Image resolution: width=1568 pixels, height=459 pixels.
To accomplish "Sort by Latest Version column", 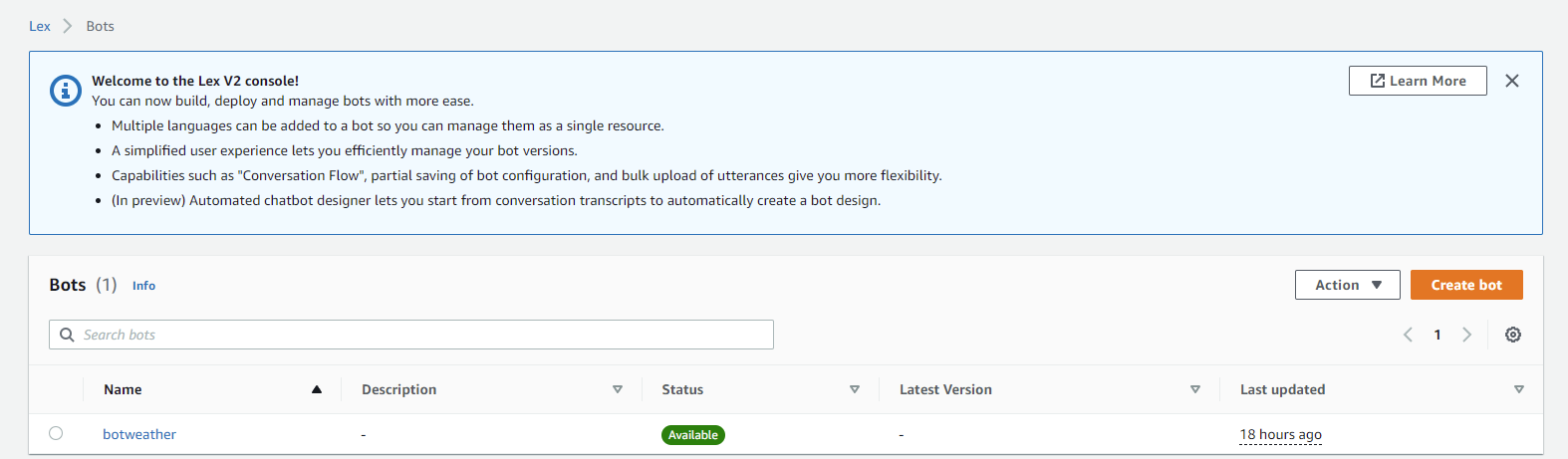I will [1194, 389].
